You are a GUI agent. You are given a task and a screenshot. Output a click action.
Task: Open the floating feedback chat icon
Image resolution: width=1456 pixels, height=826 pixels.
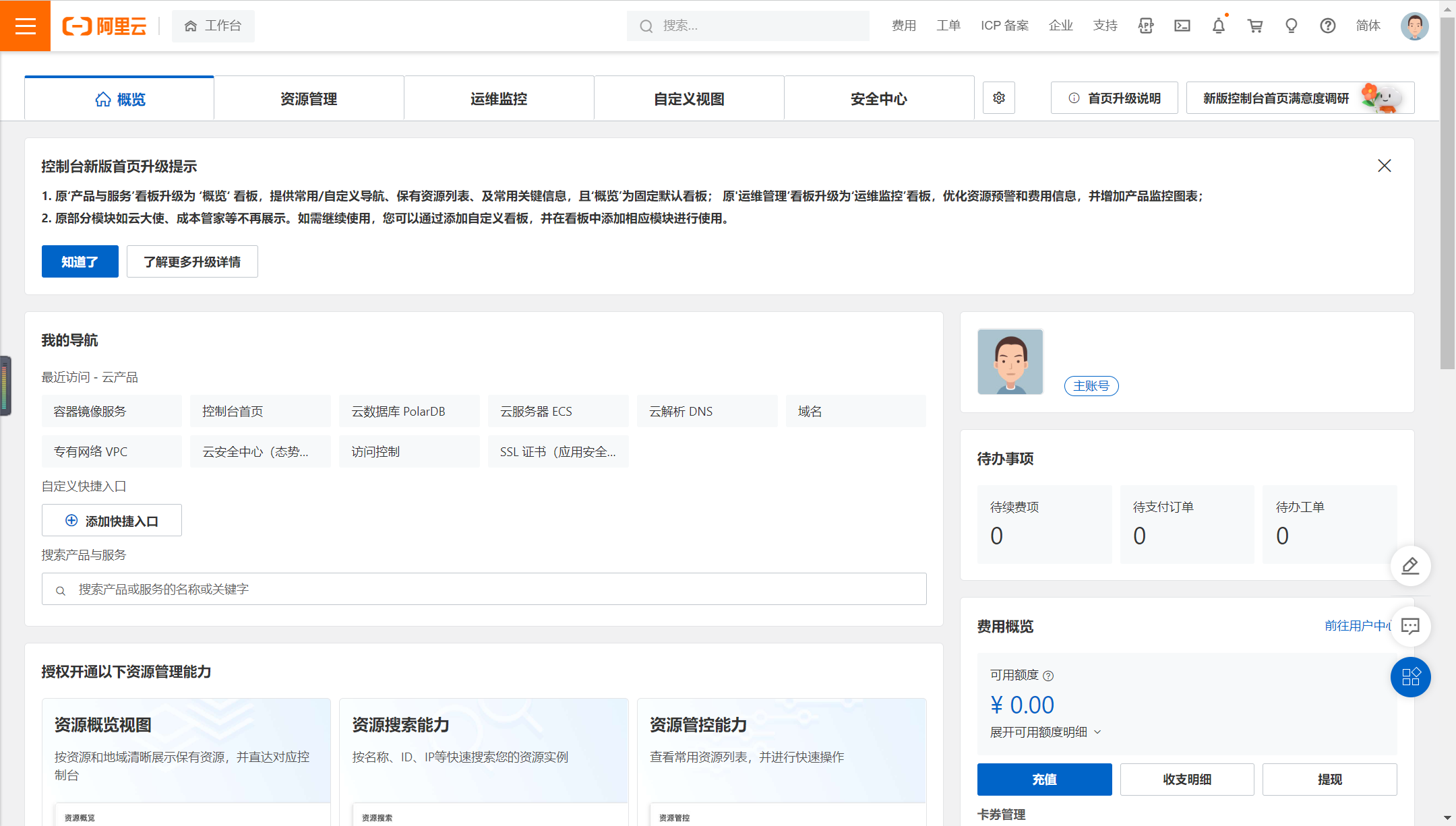(1410, 626)
